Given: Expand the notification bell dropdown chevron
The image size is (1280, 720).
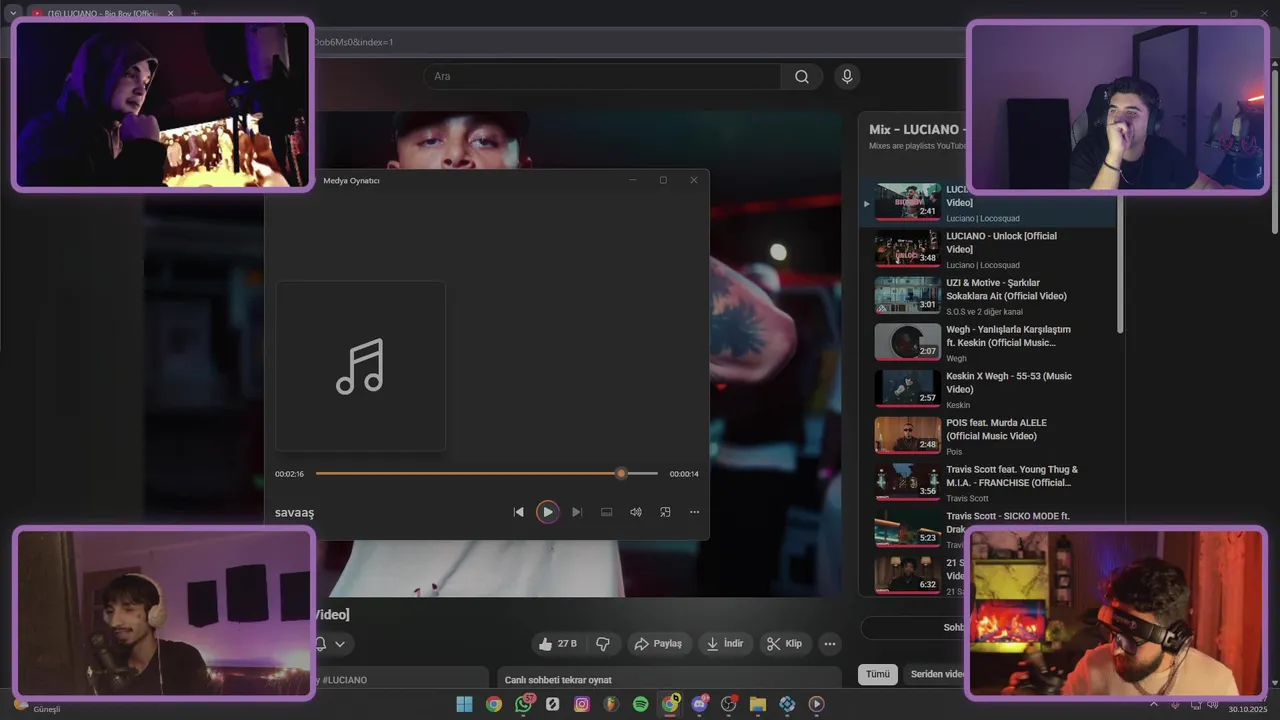Looking at the screenshot, I should [340, 644].
